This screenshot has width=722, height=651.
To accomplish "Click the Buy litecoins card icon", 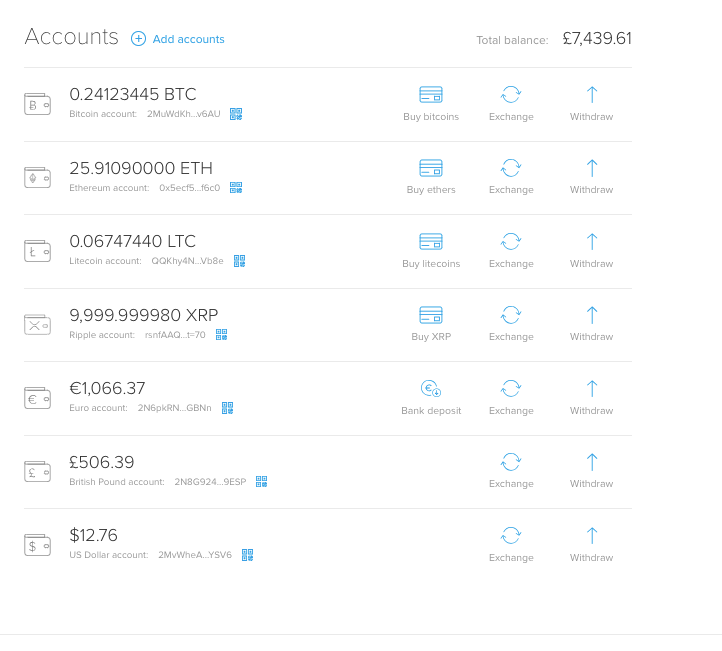I will tap(431, 241).
